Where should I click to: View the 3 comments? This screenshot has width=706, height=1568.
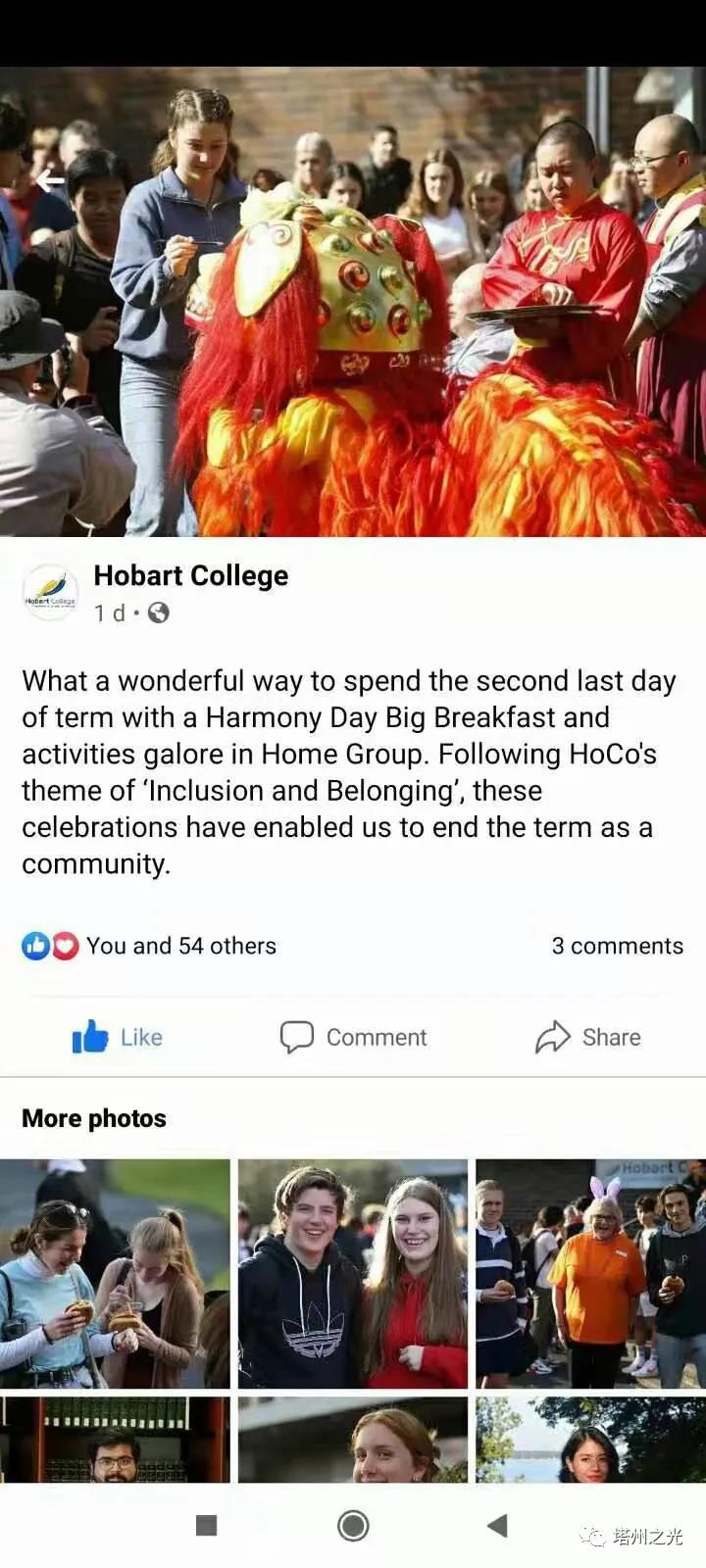click(617, 946)
